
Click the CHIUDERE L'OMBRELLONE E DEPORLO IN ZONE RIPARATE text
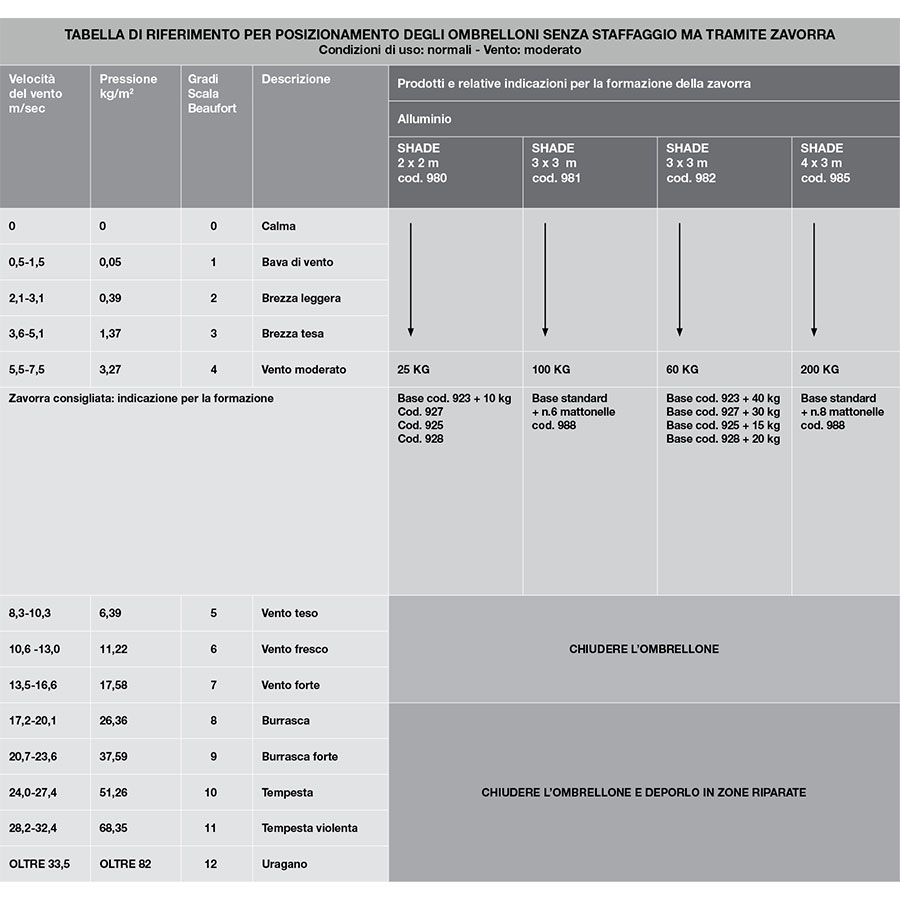tap(644, 792)
